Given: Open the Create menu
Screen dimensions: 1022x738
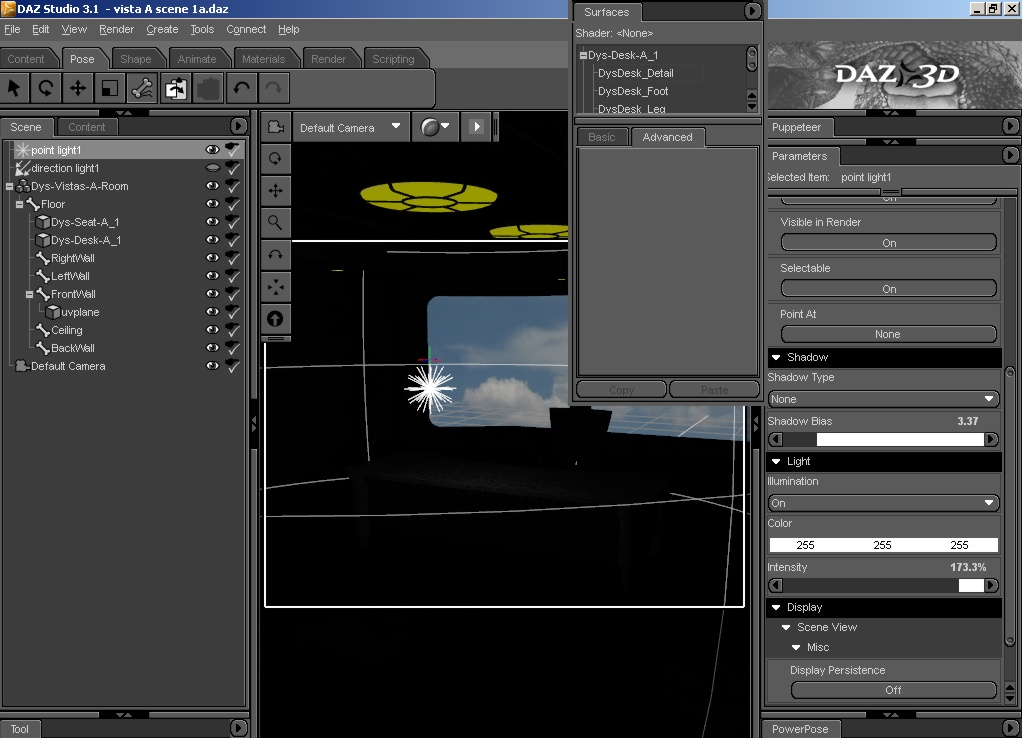Looking at the screenshot, I should pos(162,29).
